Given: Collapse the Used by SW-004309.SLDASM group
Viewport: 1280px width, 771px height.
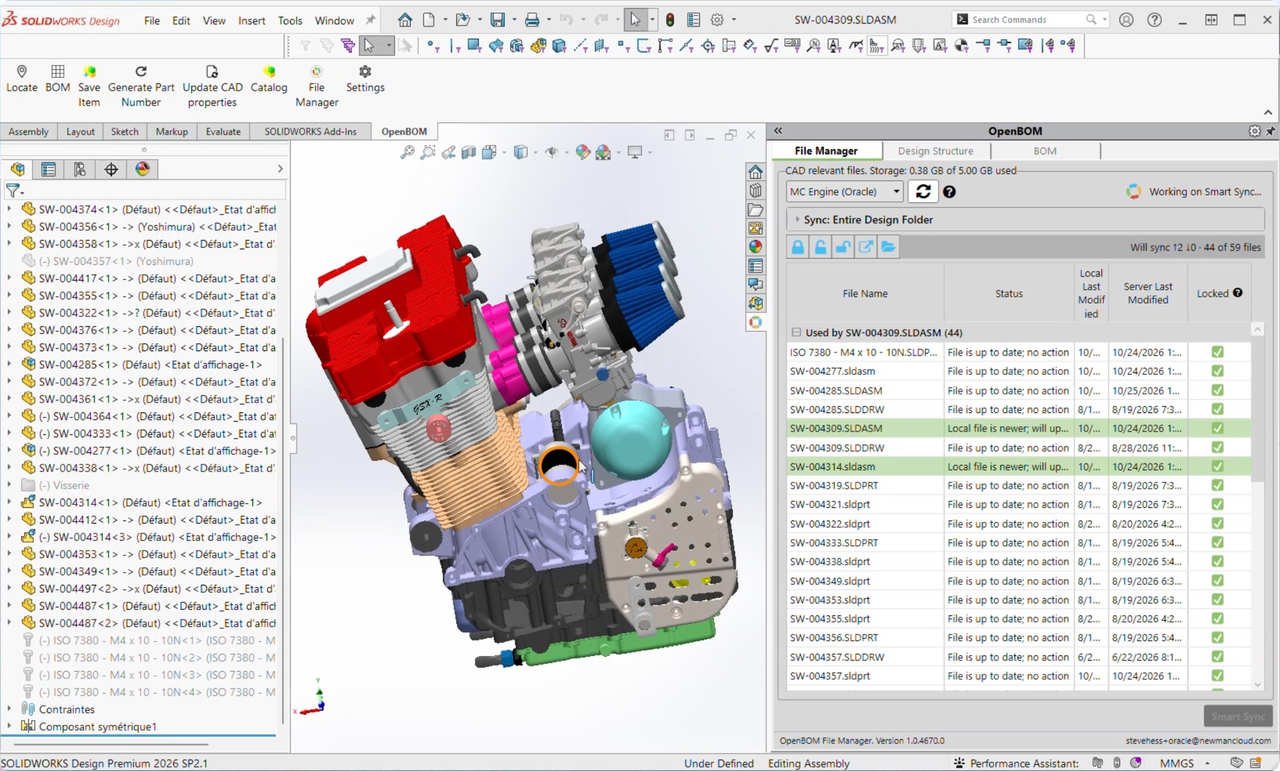Looking at the screenshot, I should click(796, 332).
